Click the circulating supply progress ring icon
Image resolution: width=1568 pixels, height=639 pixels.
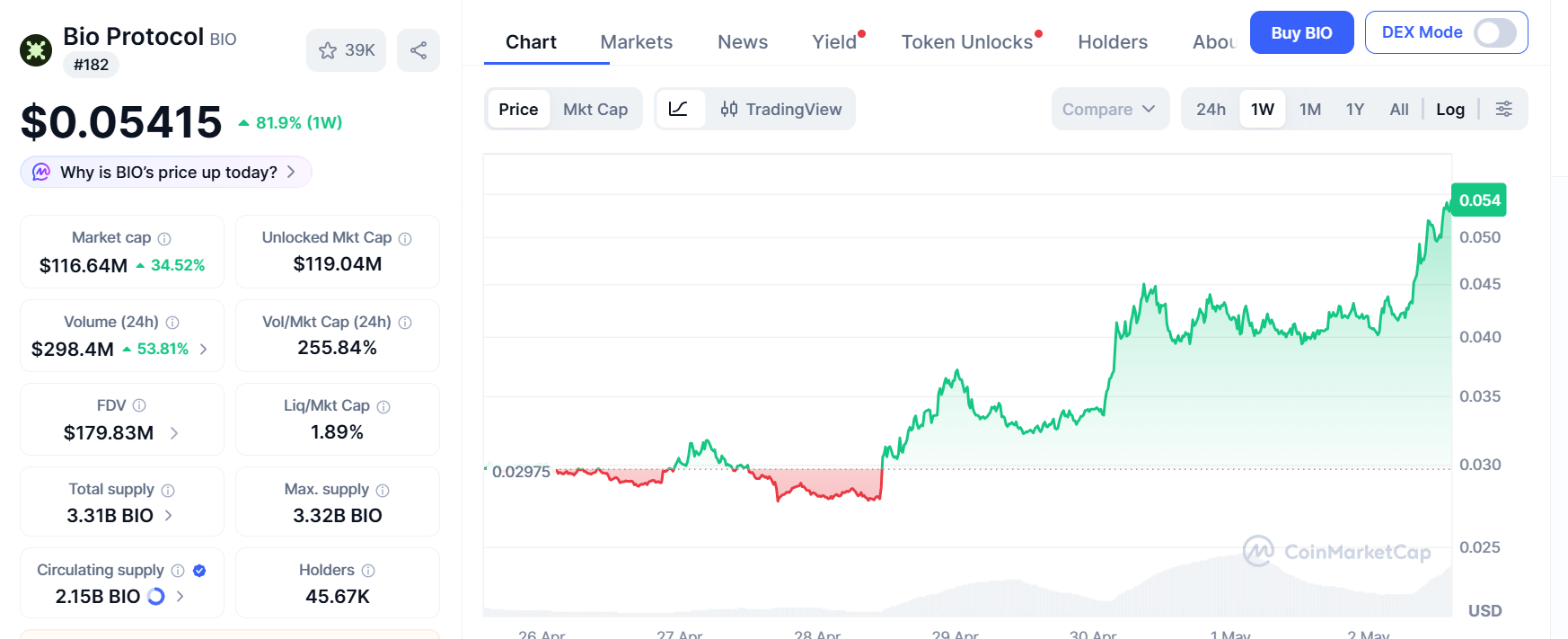click(156, 596)
